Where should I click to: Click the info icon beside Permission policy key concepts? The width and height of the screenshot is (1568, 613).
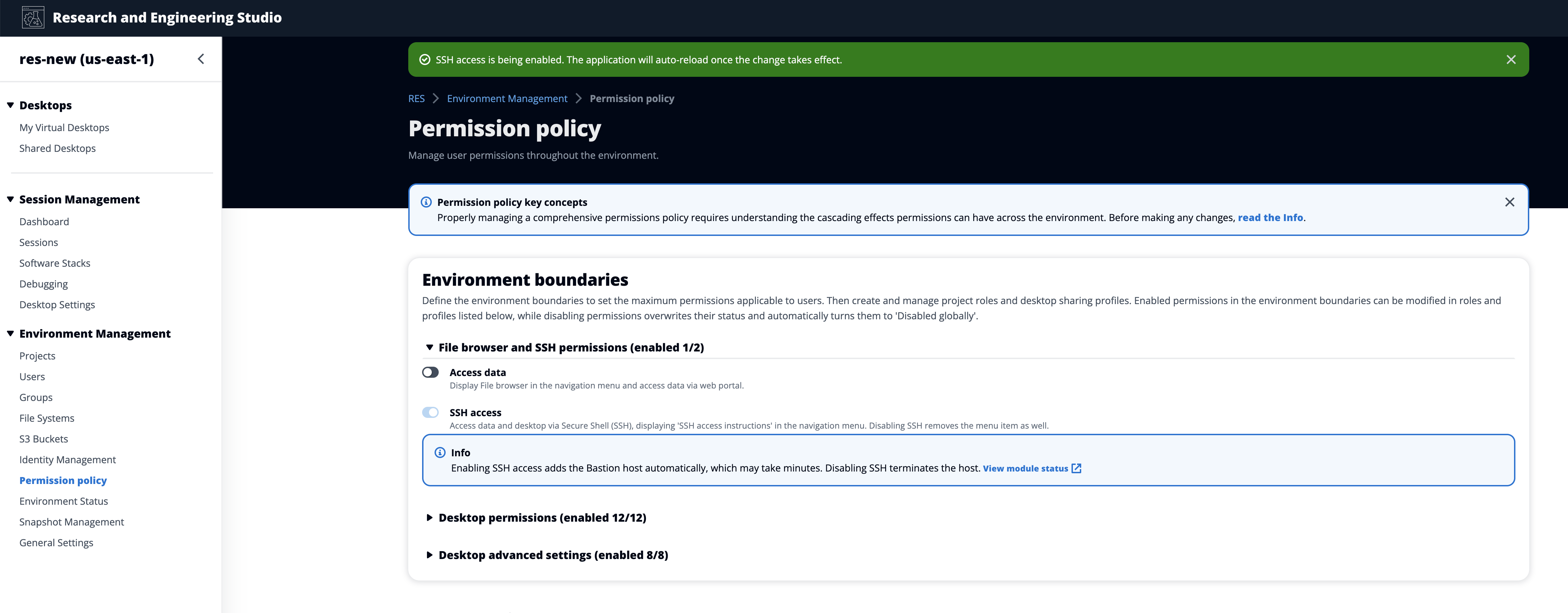426,202
